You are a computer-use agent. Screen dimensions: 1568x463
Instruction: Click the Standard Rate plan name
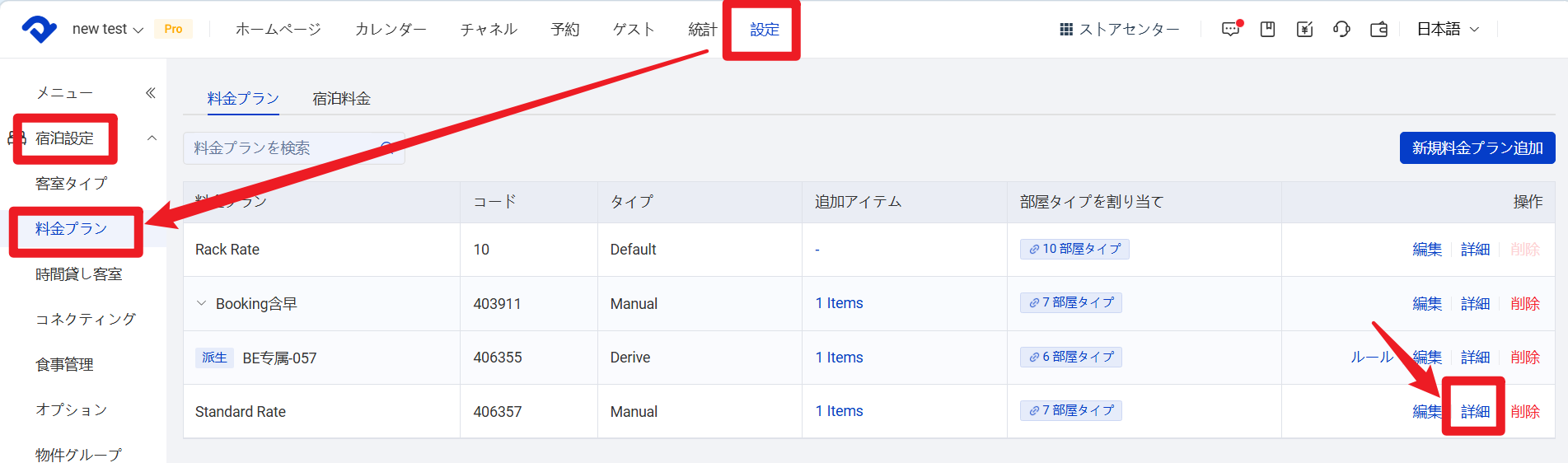coord(241,412)
